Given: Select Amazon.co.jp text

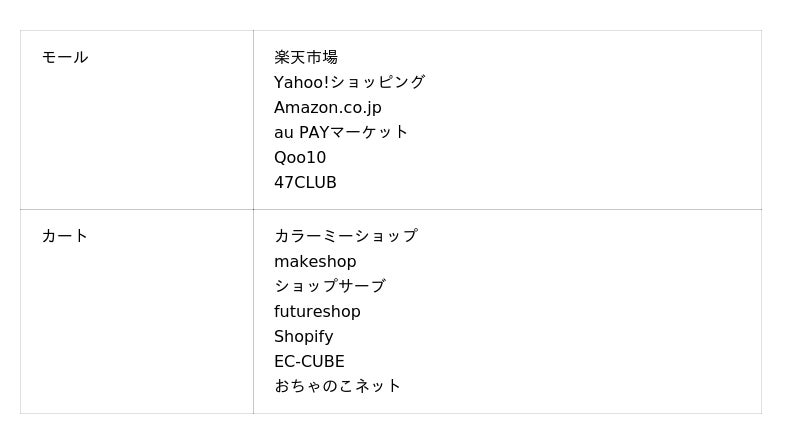Looking at the screenshot, I should coord(327,108).
